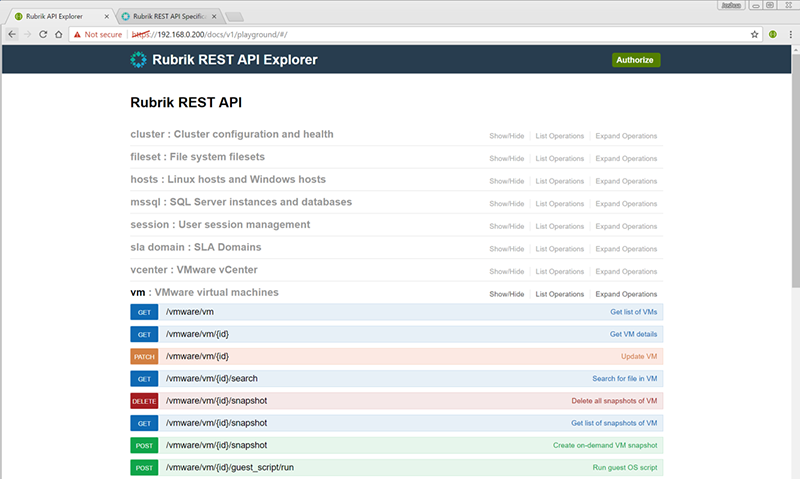
Task: Expand the cluster section heading
Action: [232, 134]
